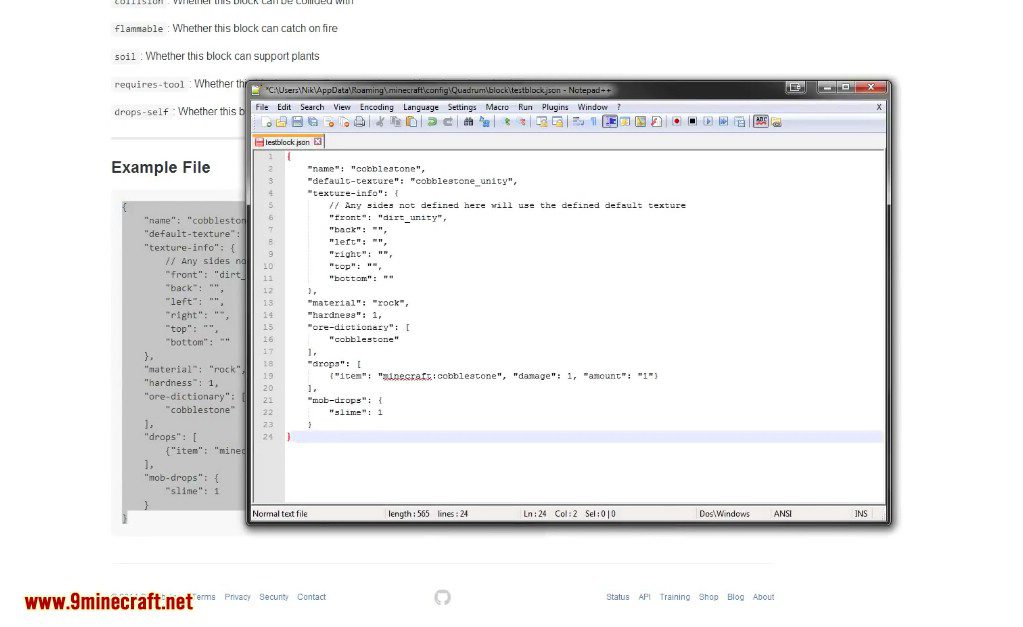Play back the recorded macro

pos(708,122)
